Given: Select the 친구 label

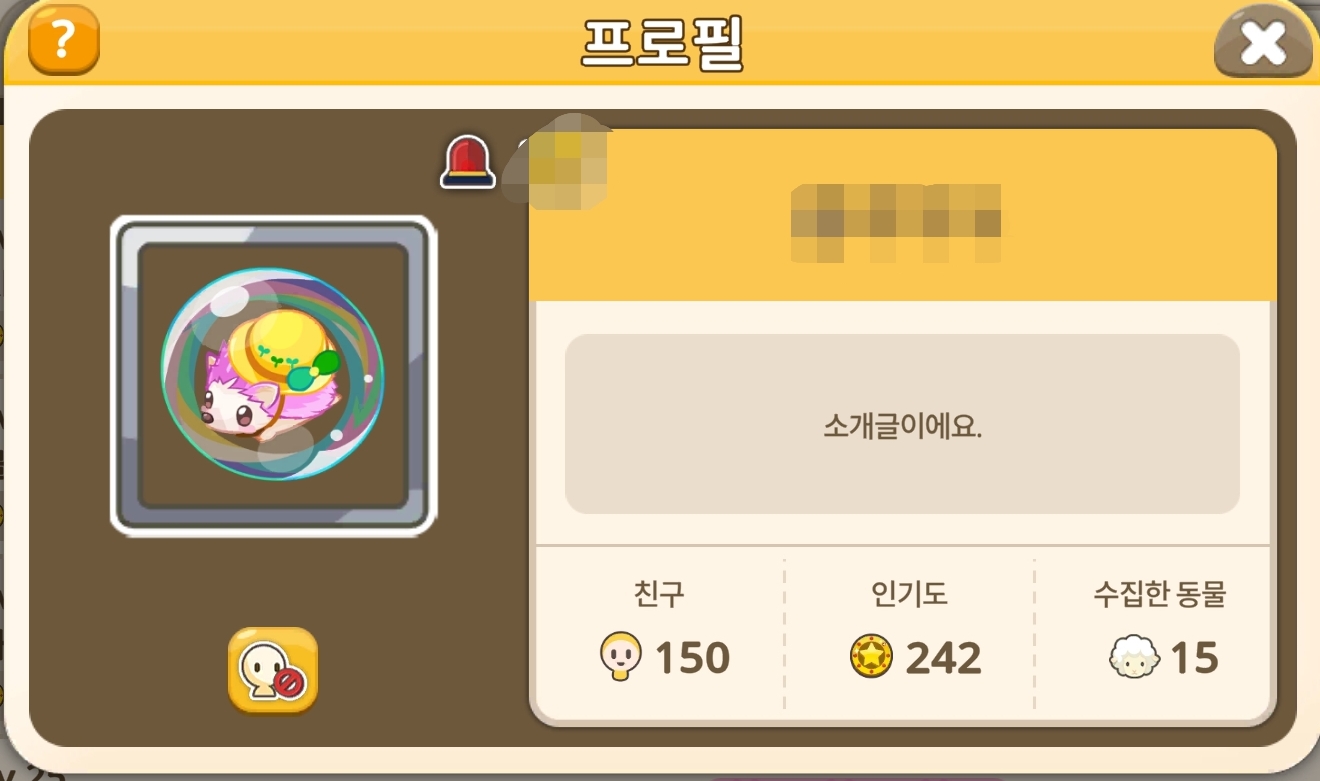Looking at the screenshot, I should (659, 594).
